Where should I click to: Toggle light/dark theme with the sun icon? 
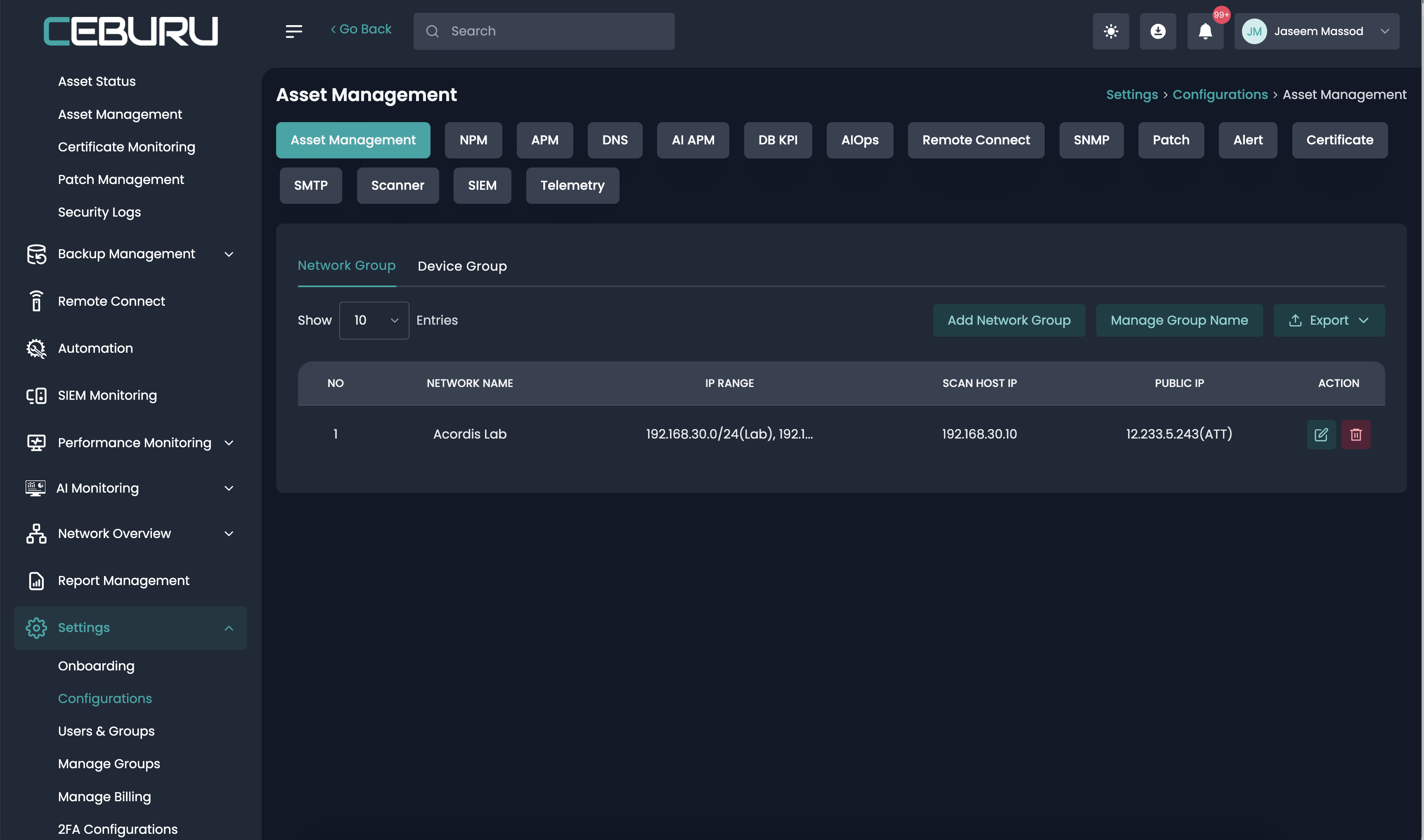coord(1110,31)
